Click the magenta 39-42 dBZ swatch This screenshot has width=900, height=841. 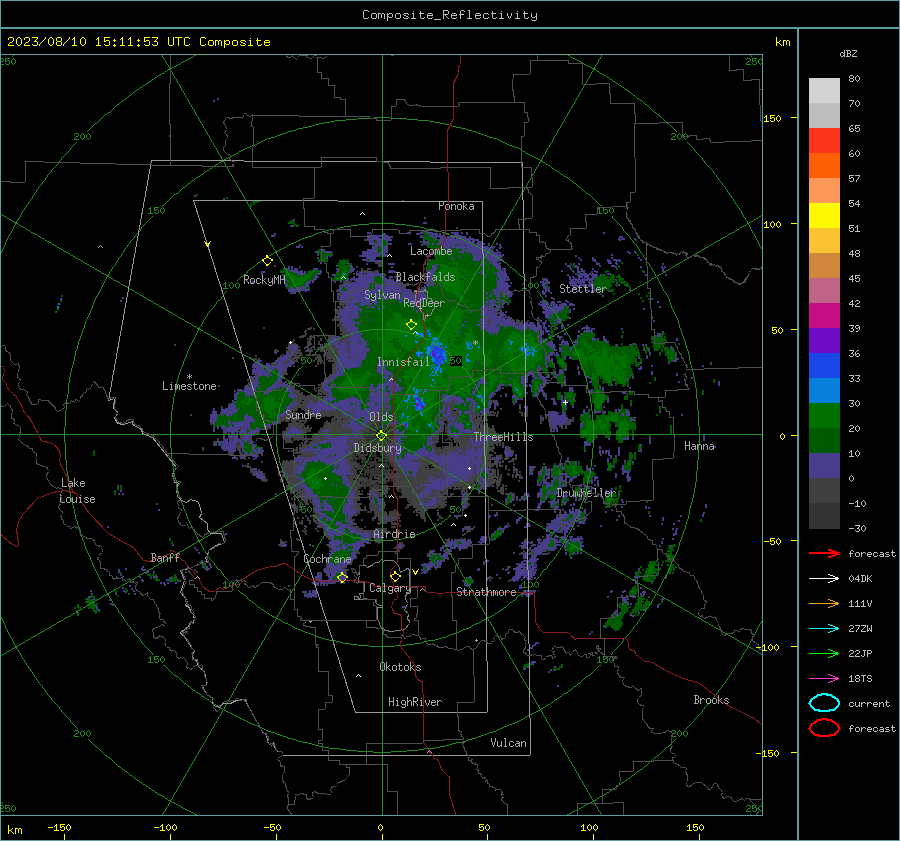point(824,316)
